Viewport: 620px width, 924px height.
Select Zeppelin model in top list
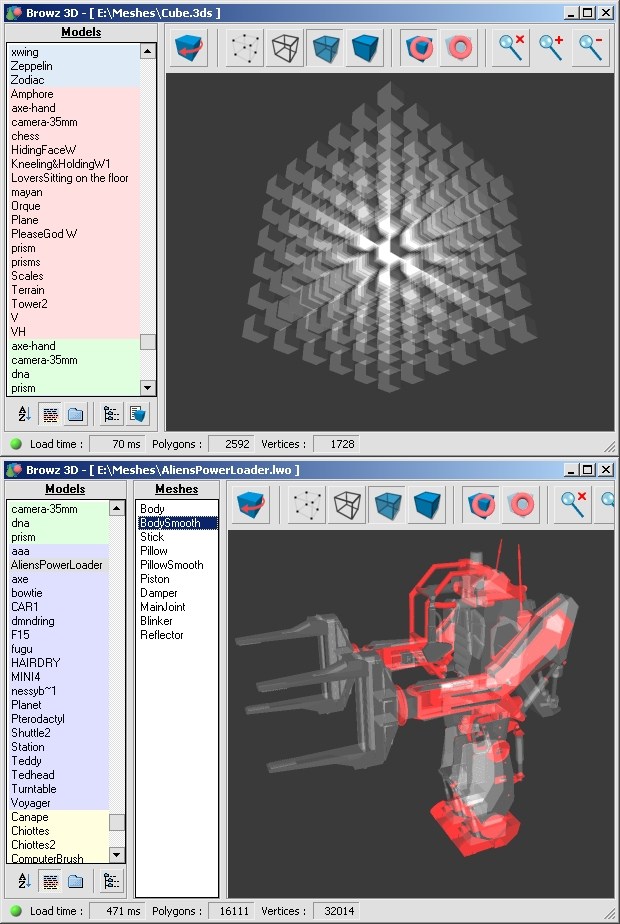pyautogui.click(x=74, y=66)
